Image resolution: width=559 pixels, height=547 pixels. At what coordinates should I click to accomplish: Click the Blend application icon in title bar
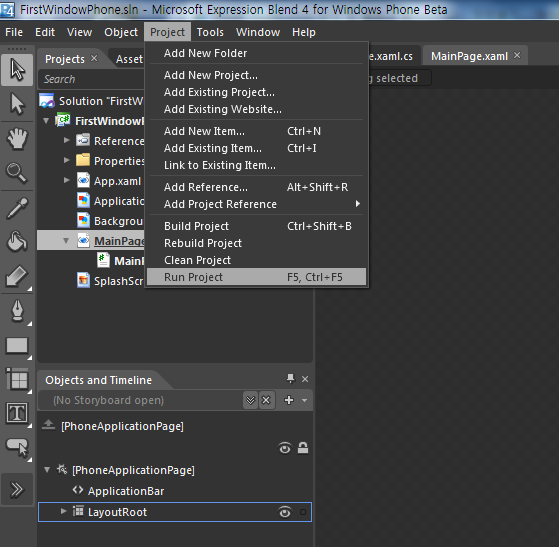pos(7,10)
